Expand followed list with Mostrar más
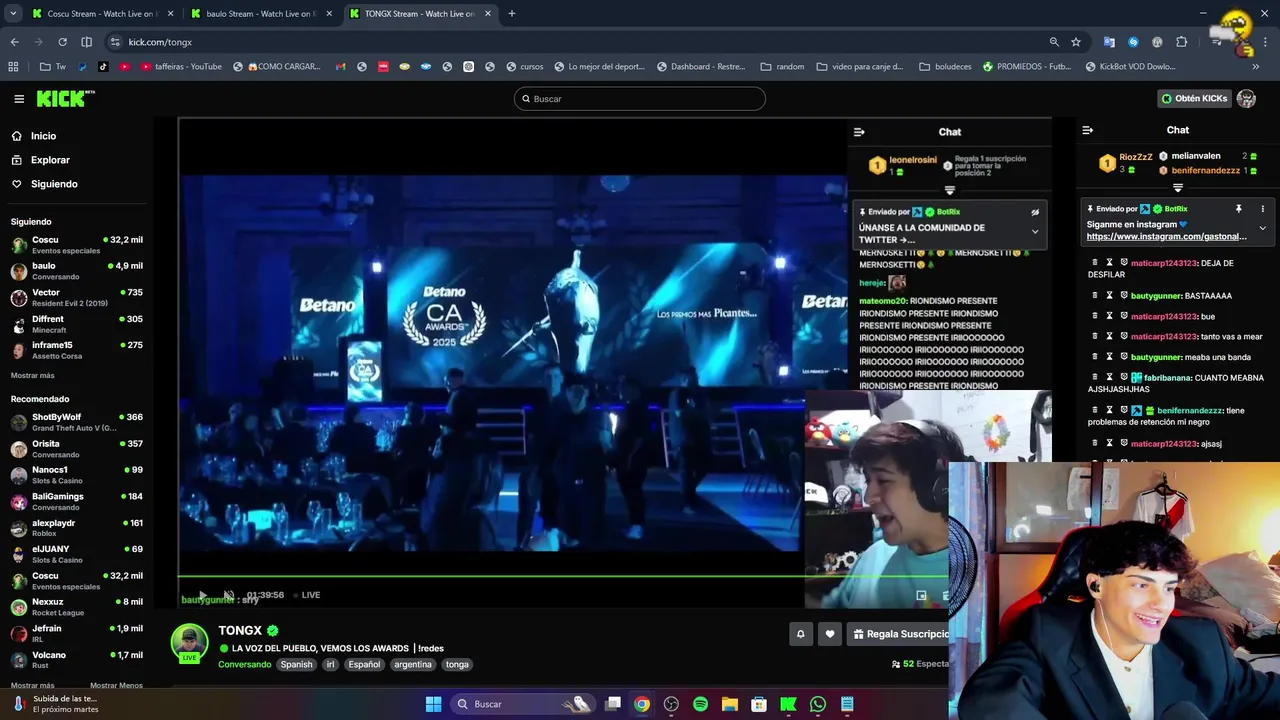Screen dimensions: 1280x720 32,375
